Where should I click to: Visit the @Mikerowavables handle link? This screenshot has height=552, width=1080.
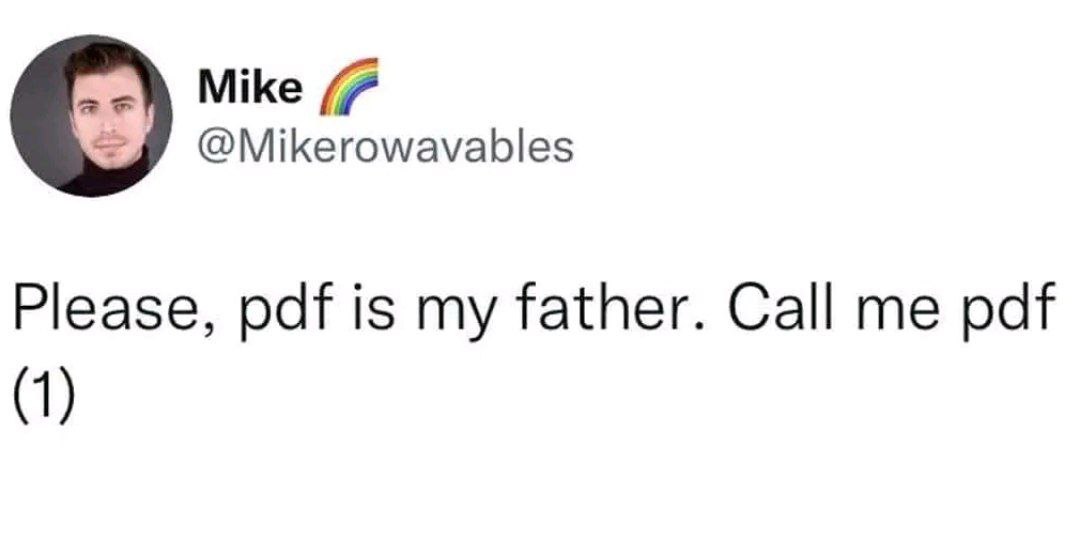click(386, 146)
